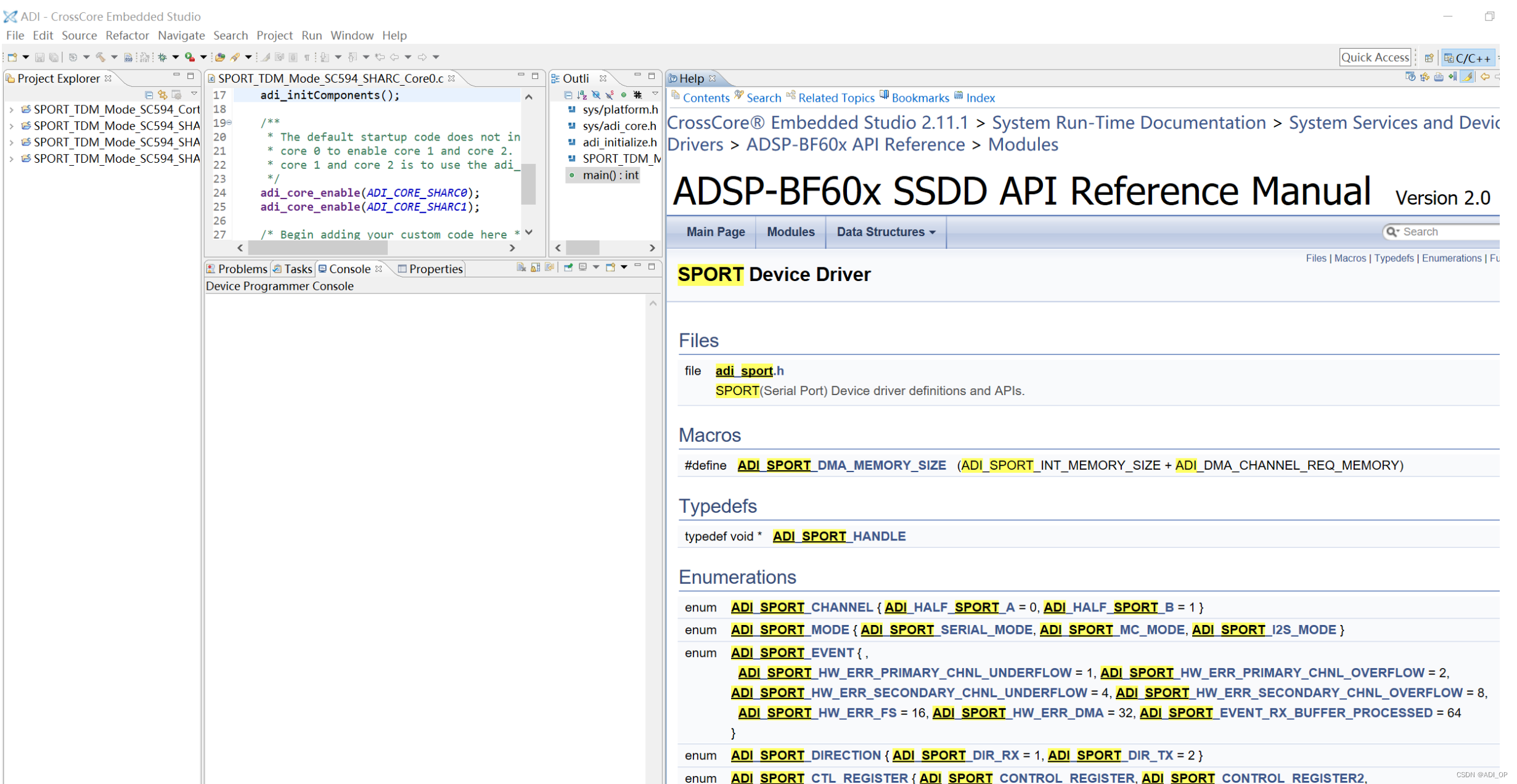Click the editor vertical scrollbar thumb
Viewport: 1517px width, 784px height.
tap(528, 184)
